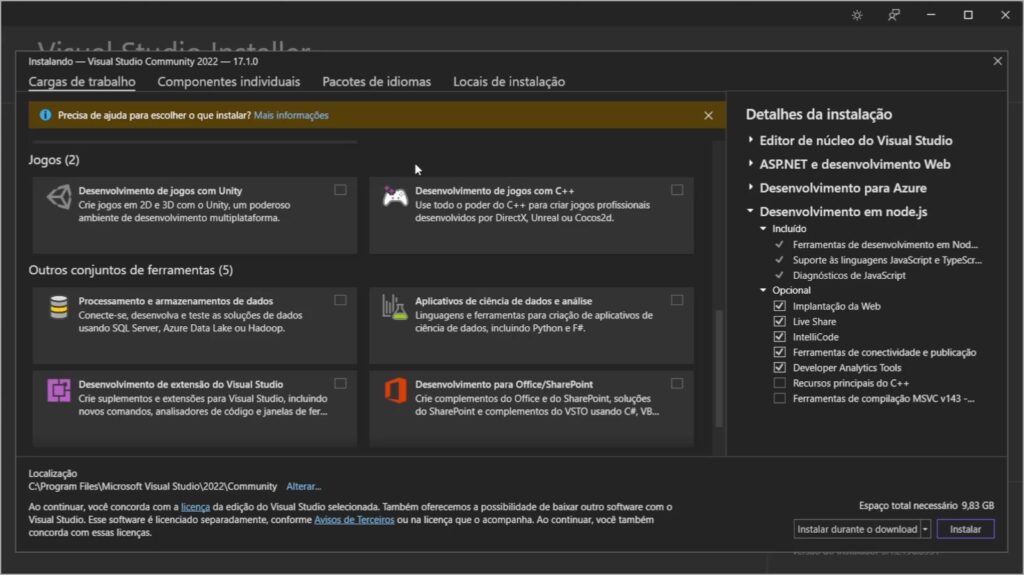The image size is (1024, 575).
Task: Enable Ferramentas de compilação MSVC v143 option
Action: (779, 398)
